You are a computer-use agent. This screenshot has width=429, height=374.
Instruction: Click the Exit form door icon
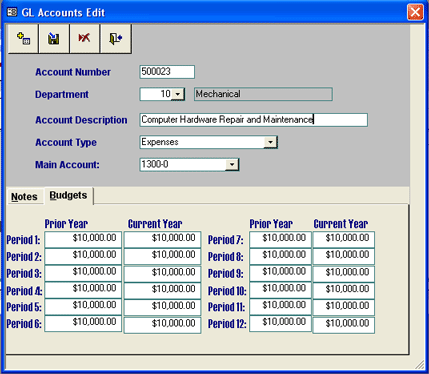point(115,39)
